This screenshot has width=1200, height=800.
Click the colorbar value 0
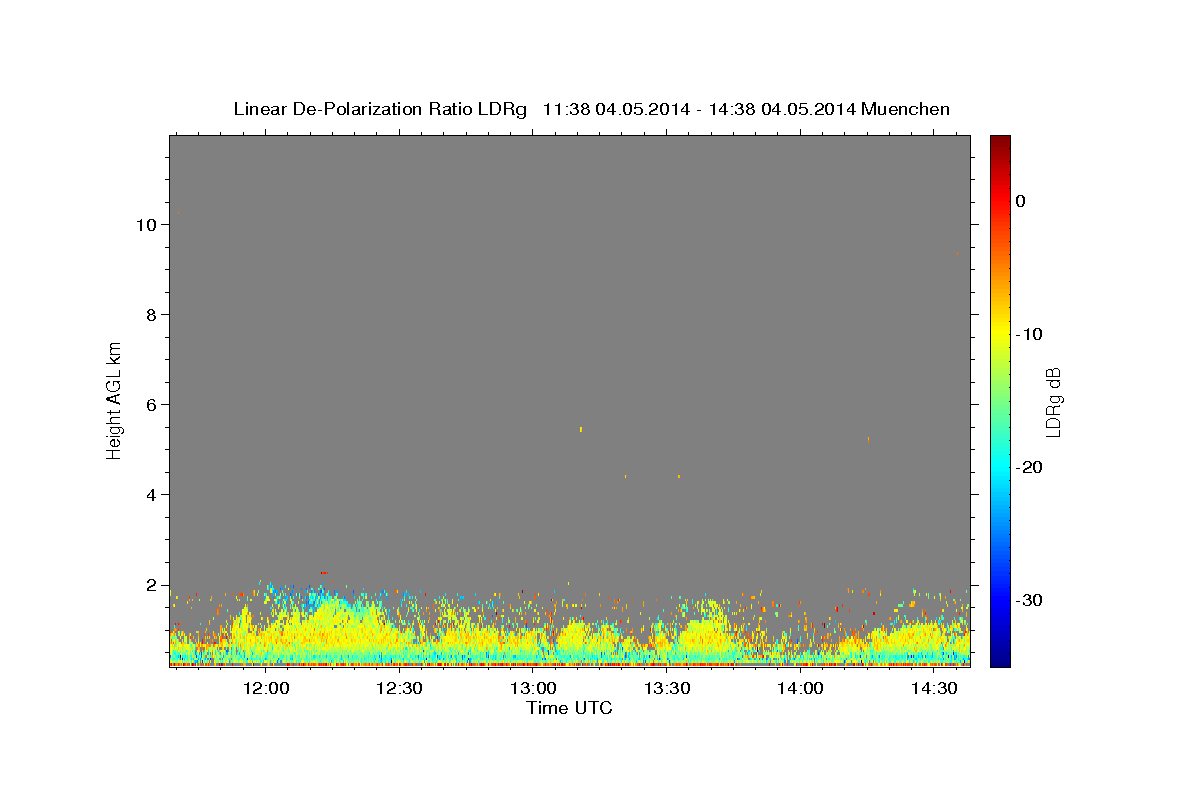(1021, 201)
